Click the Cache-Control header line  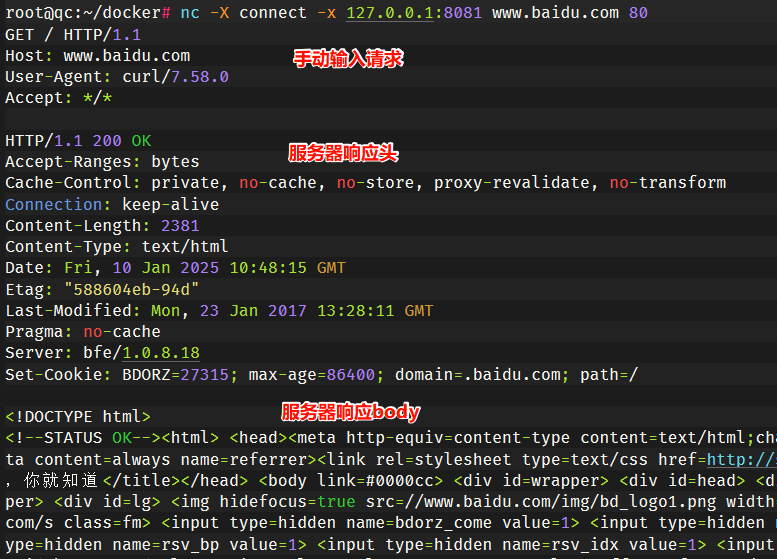point(366,182)
